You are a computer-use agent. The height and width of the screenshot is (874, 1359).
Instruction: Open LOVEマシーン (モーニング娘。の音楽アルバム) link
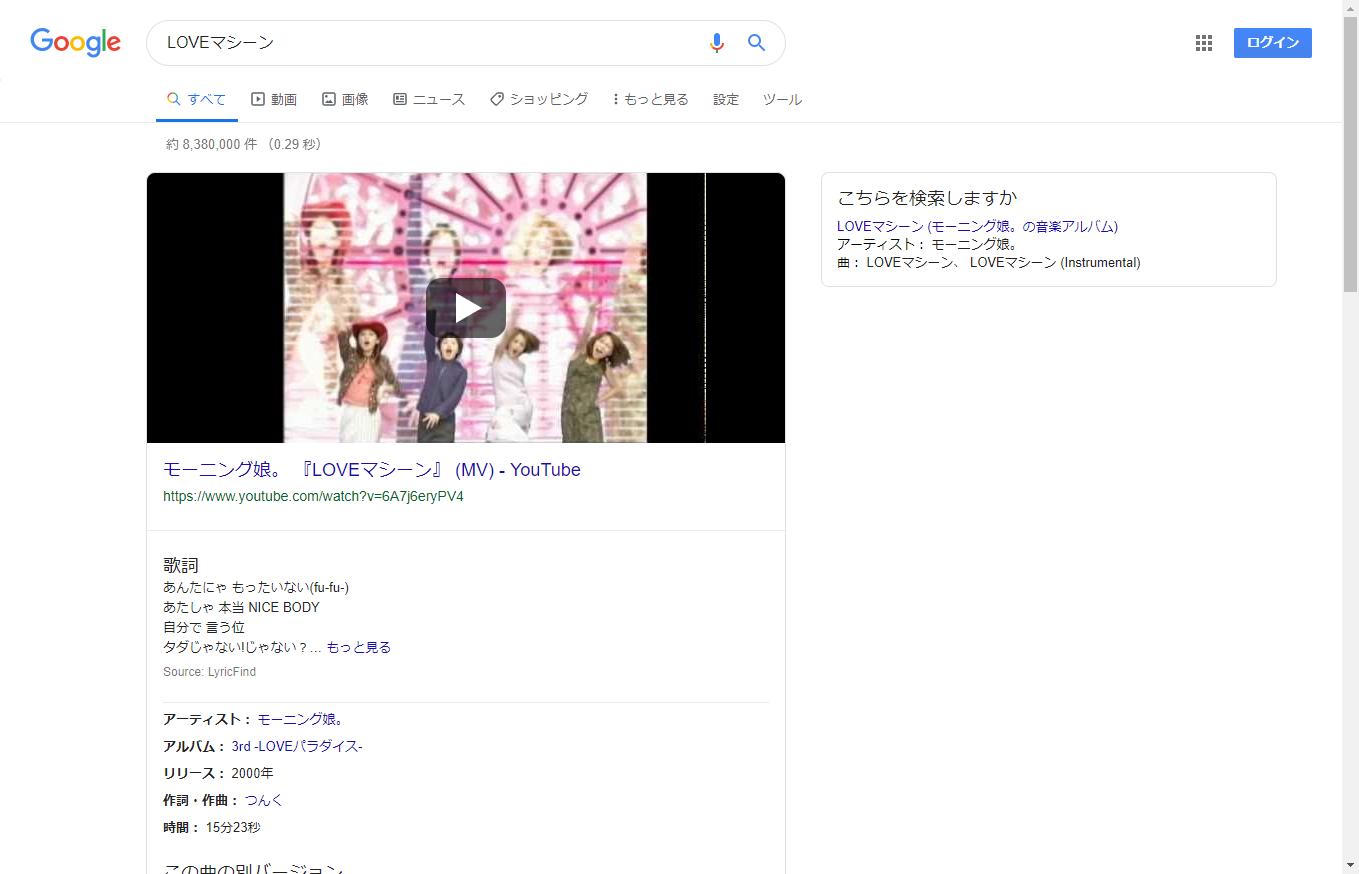(x=977, y=226)
